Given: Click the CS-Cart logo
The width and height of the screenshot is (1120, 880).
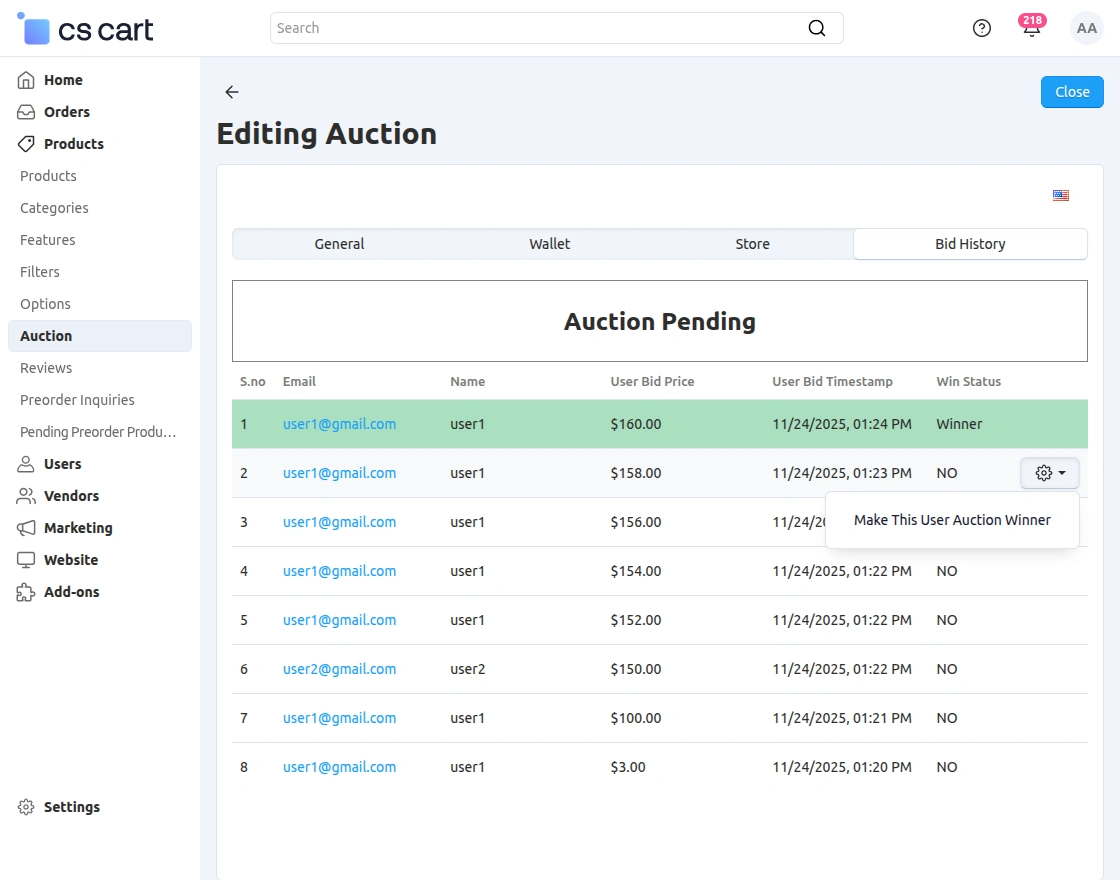Looking at the screenshot, I should (x=87, y=29).
